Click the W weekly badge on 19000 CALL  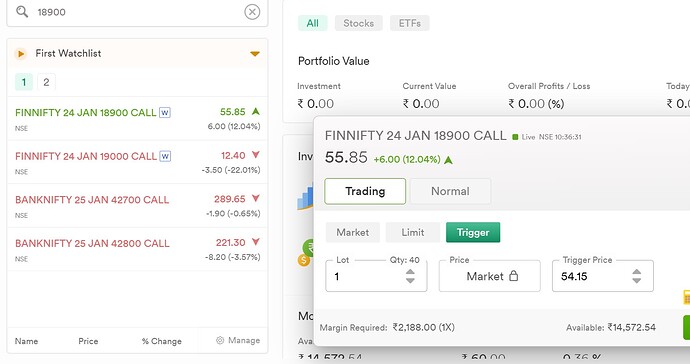[x=165, y=156]
